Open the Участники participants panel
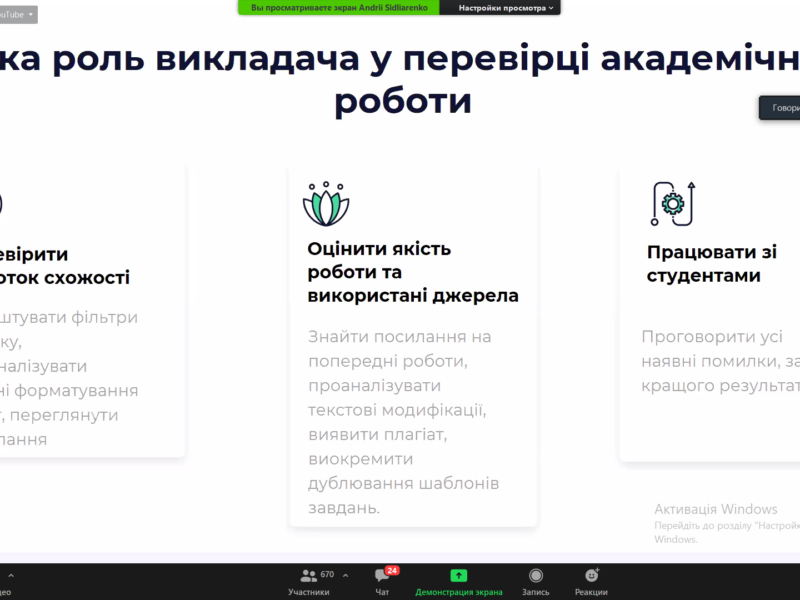The height and width of the screenshot is (600, 800). 309,581
